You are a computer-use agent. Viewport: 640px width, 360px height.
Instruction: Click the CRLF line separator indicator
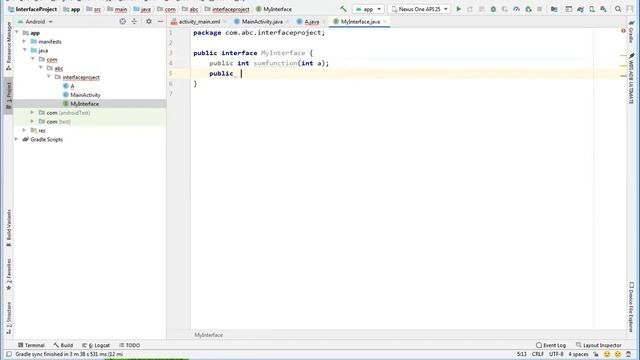click(538, 354)
